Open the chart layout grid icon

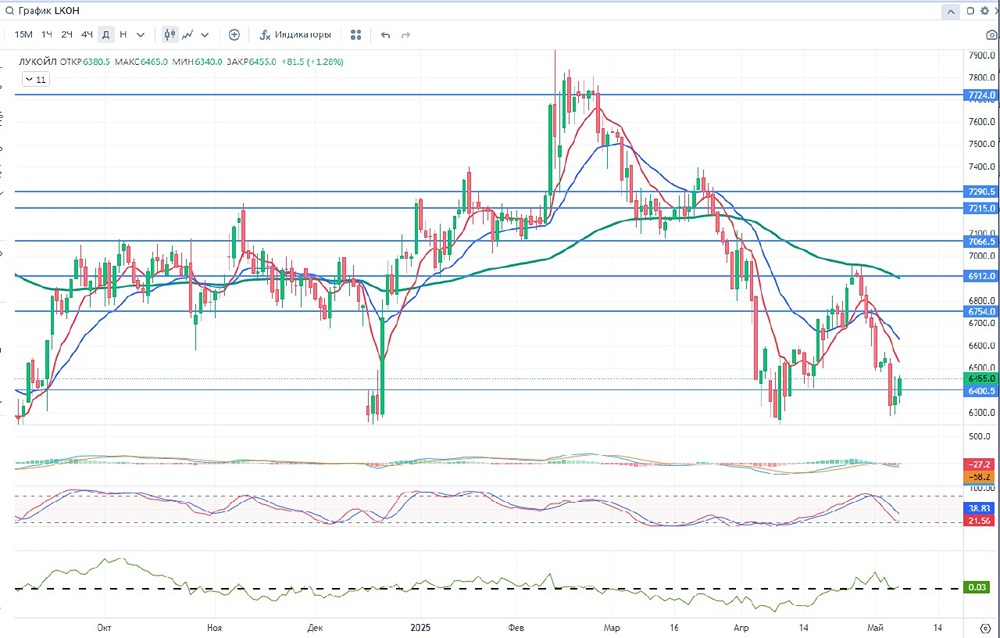coord(356,34)
